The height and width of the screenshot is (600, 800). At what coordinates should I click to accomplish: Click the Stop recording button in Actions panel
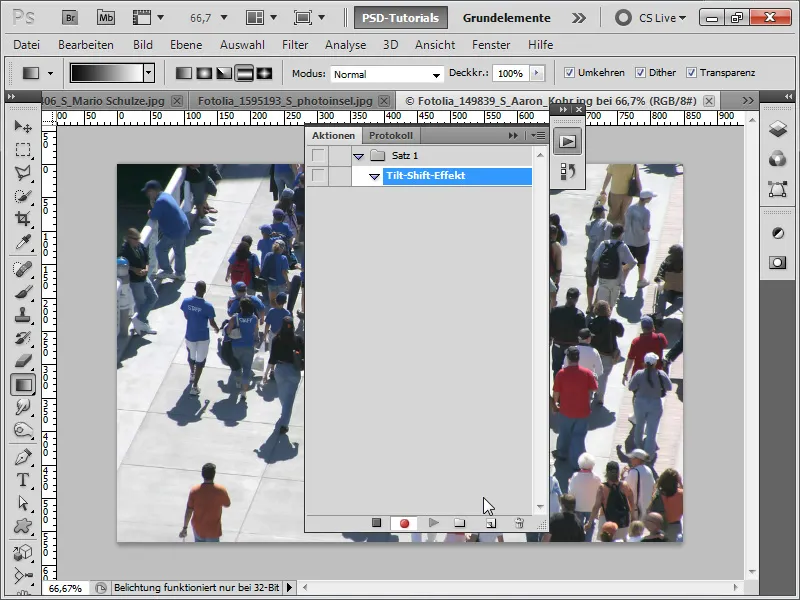click(377, 522)
